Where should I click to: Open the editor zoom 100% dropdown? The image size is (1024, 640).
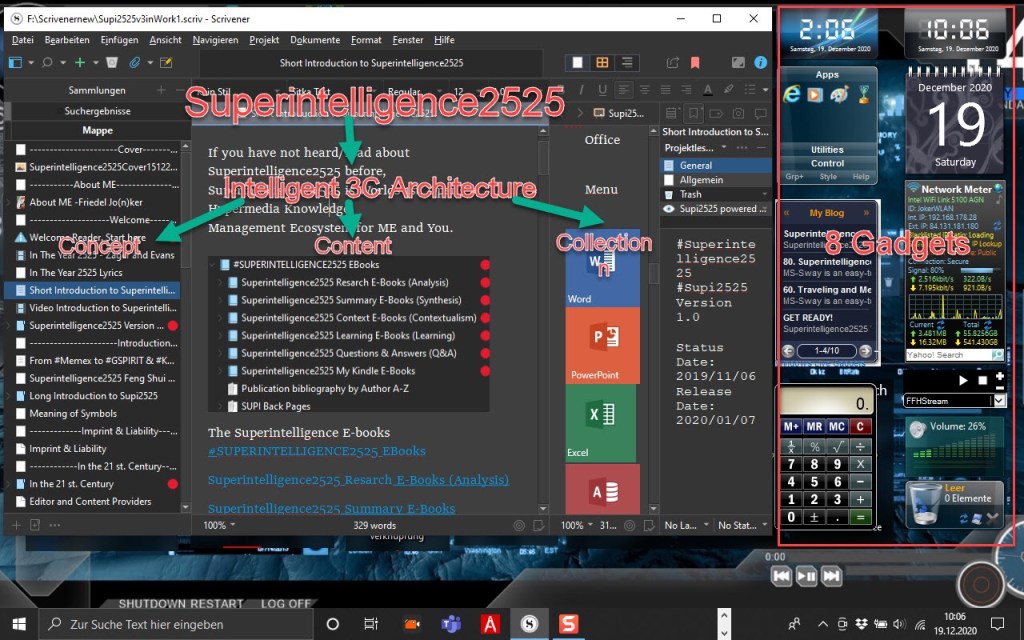(x=220, y=525)
